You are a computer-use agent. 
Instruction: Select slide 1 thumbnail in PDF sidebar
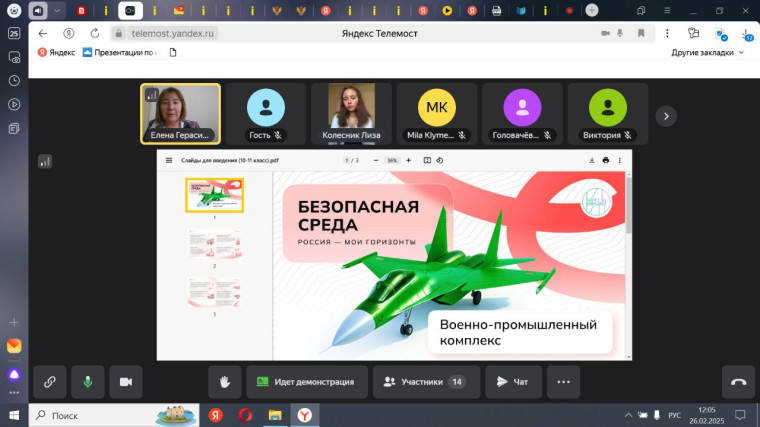pos(215,195)
